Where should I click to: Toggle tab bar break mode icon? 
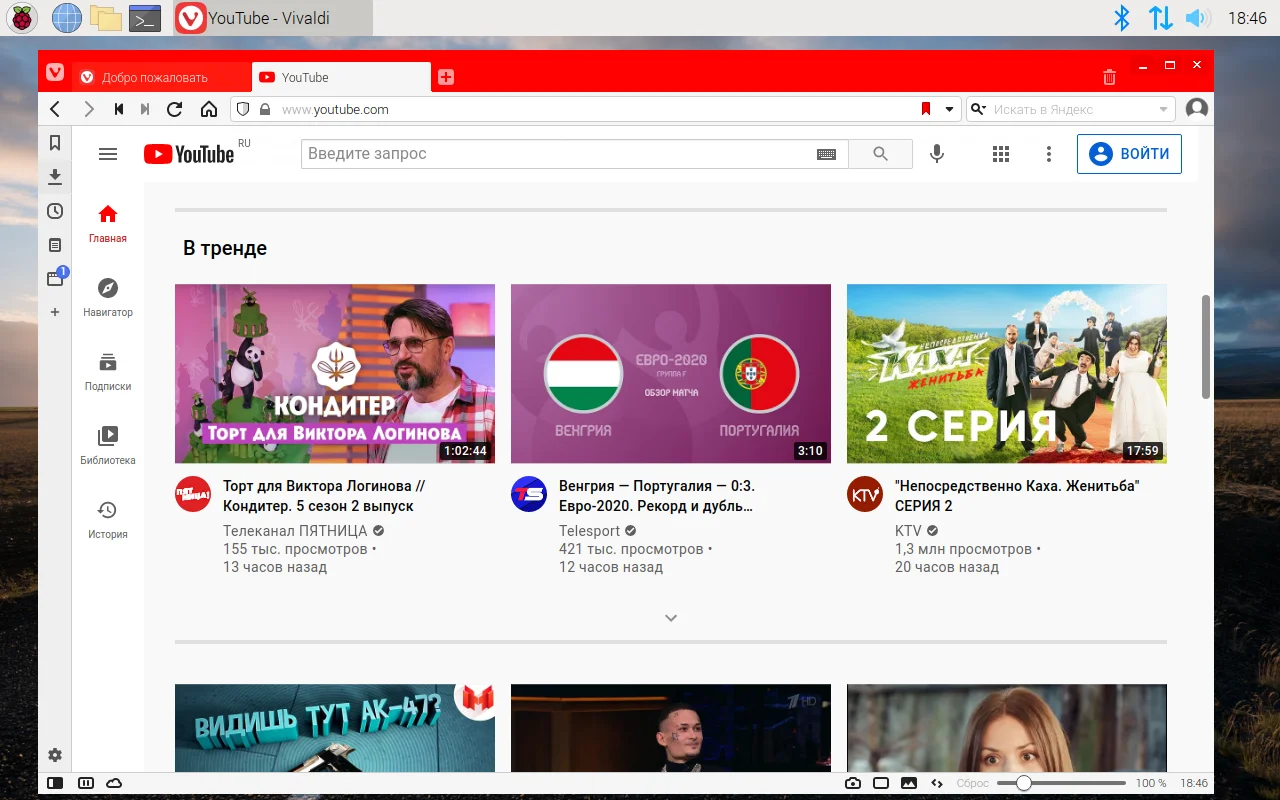tap(86, 783)
